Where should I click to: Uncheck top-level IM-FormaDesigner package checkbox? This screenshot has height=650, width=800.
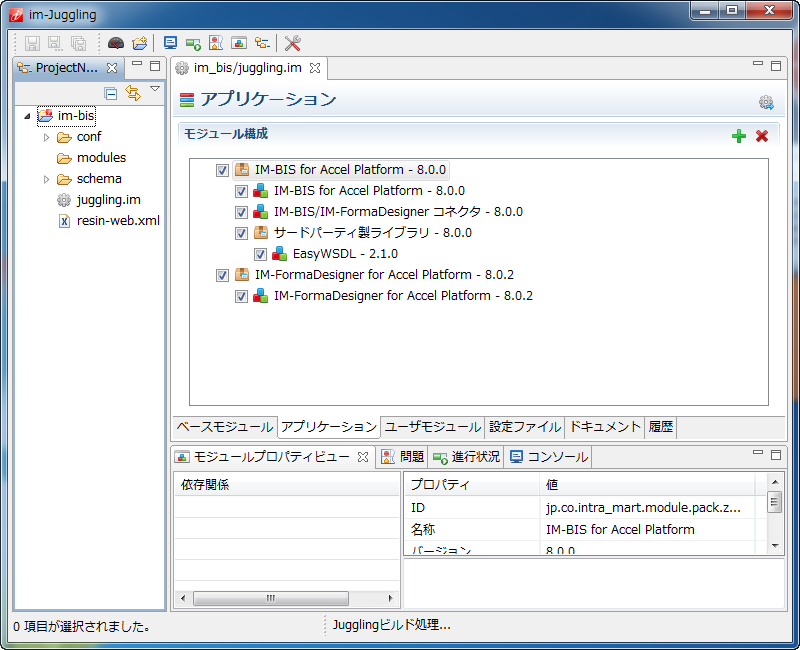pos(222,276)
